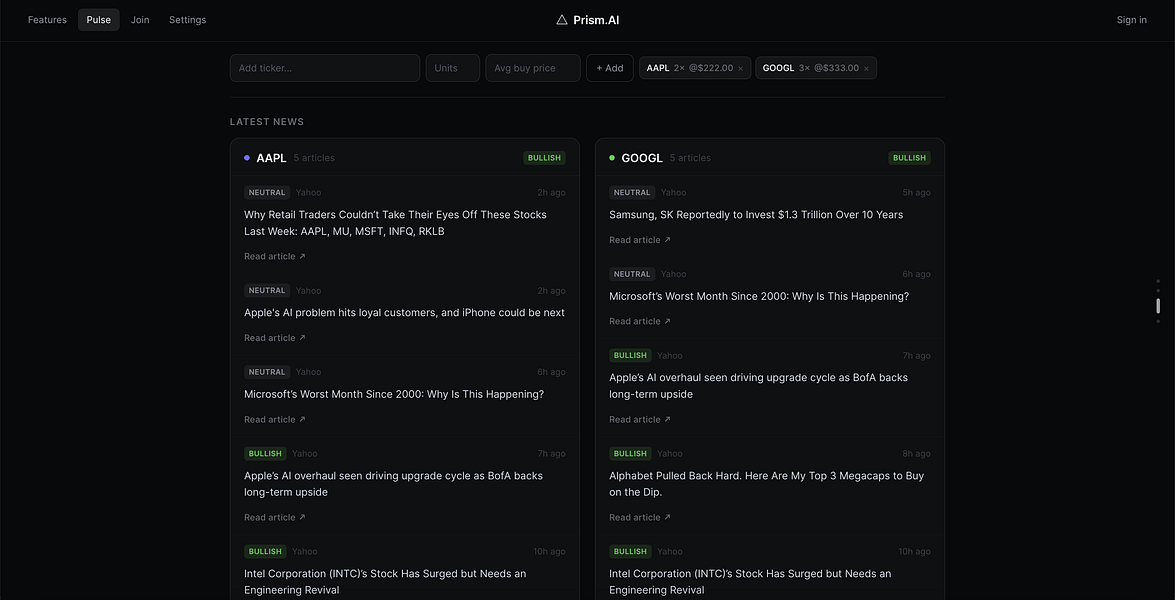Click the Sign in link
This screenshot has width=1175, height=600.
1132,20
